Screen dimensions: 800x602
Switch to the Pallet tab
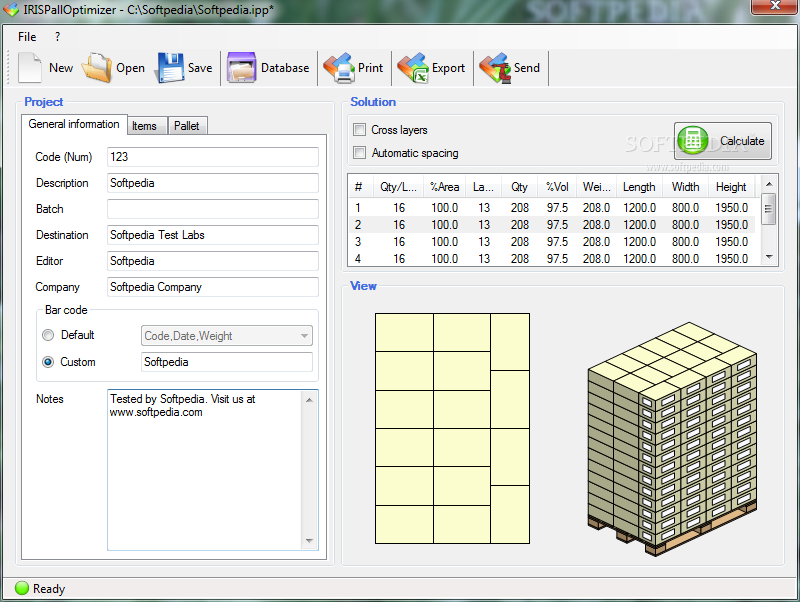coord(187,126)
